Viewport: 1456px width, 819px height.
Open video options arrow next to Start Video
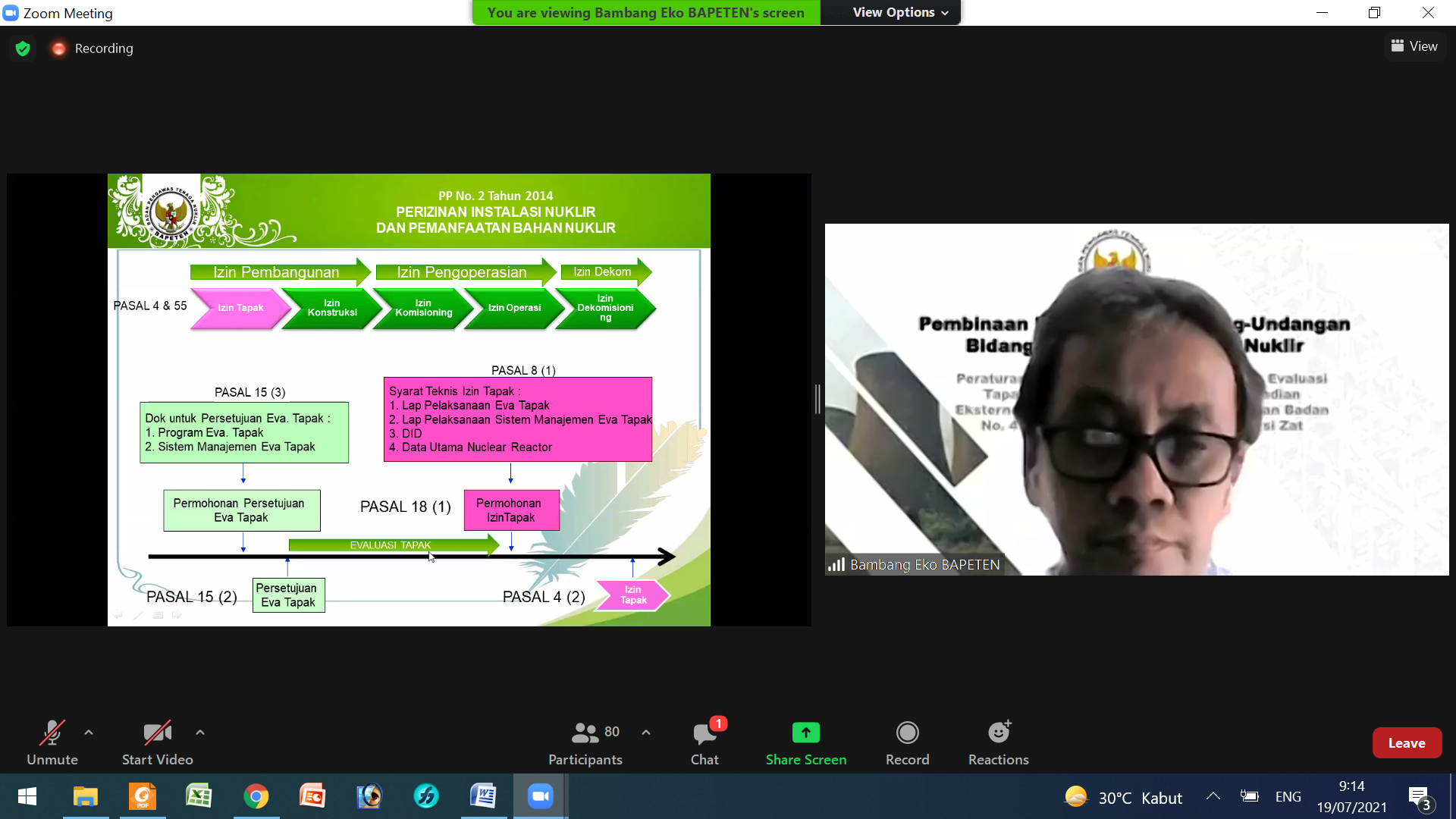click(200, 733)
